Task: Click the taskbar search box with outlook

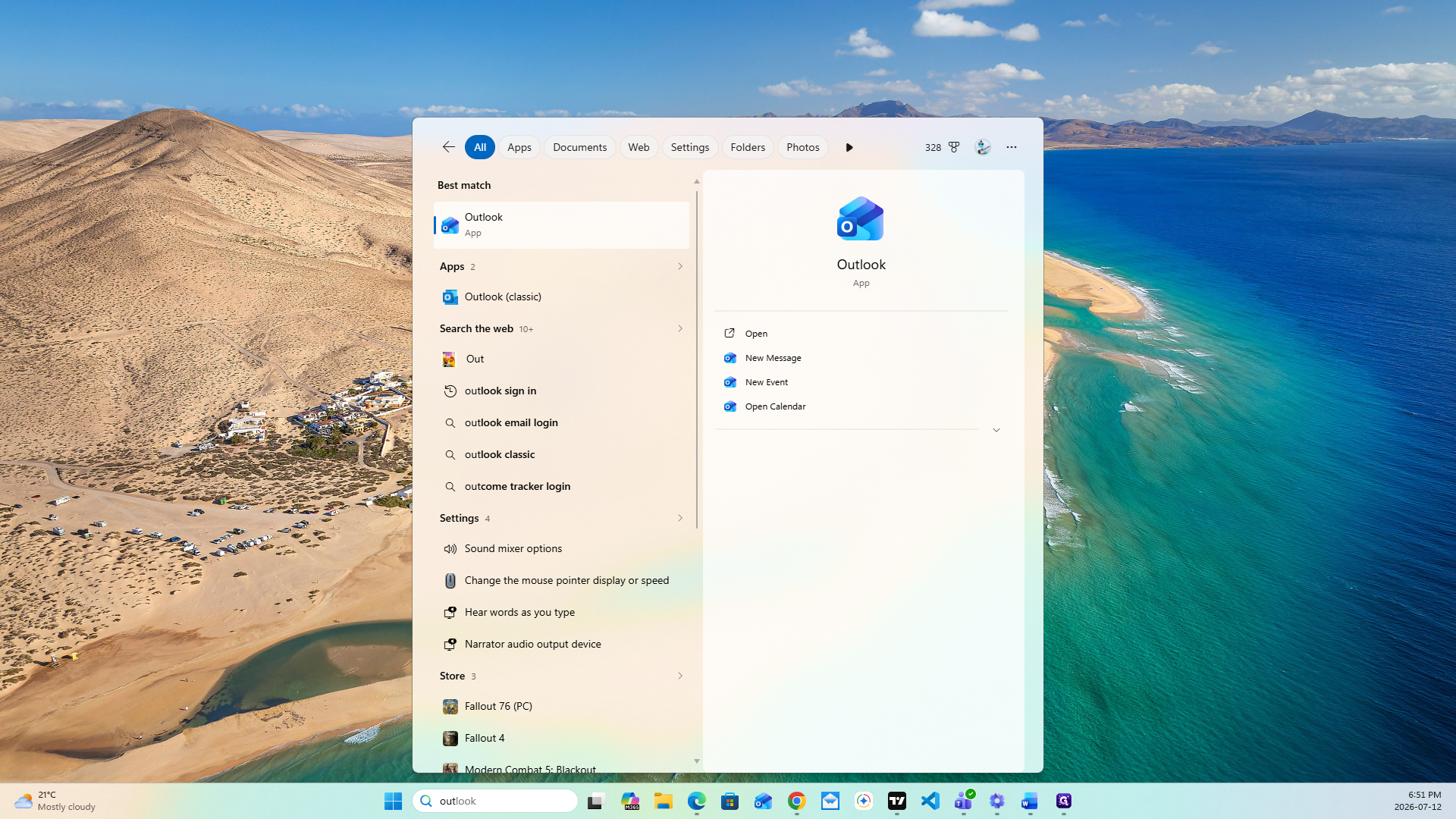Action: 495,801
